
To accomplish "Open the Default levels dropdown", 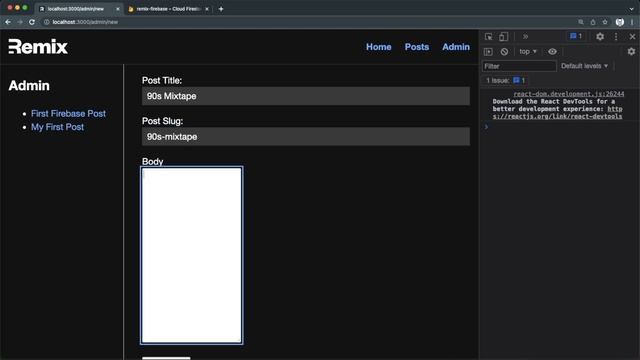I will click(x=584, y=66).
